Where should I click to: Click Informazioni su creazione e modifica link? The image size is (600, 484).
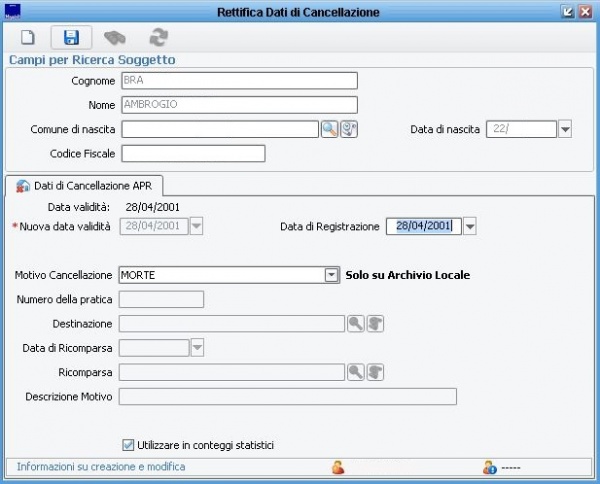101,467
